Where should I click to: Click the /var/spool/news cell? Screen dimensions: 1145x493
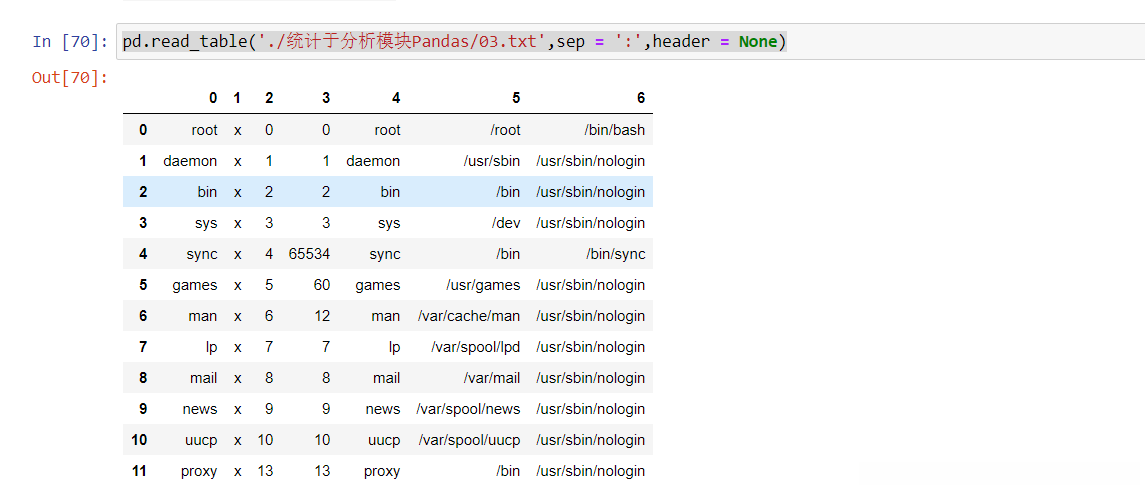pos(468,409)
